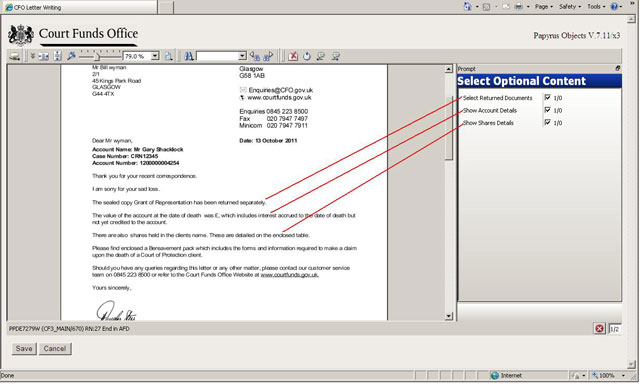Image resolution: width=640 pixels, height=384 pixels.
Task: Click the red X delete icon
Action: (293, 56)
